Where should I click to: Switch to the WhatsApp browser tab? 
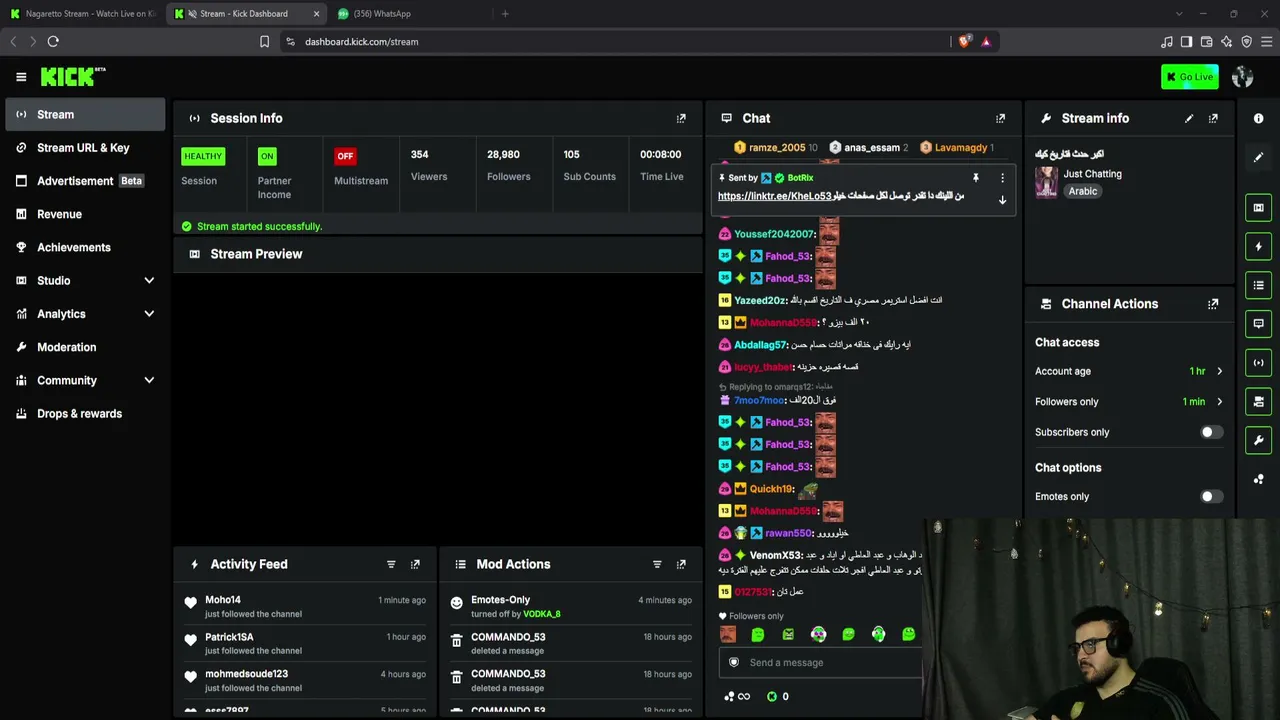tap(410, 14)
